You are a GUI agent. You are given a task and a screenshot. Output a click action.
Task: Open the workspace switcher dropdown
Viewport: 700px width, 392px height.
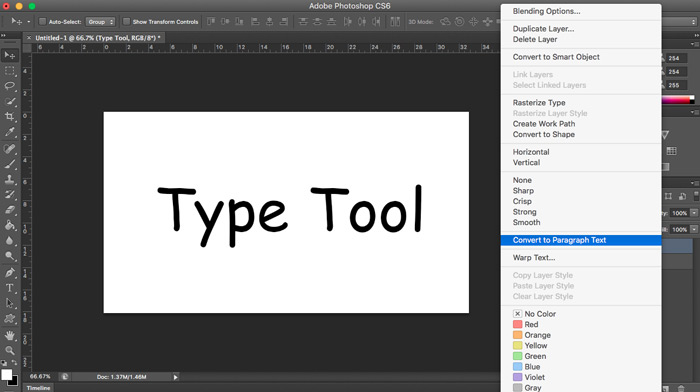680,21
